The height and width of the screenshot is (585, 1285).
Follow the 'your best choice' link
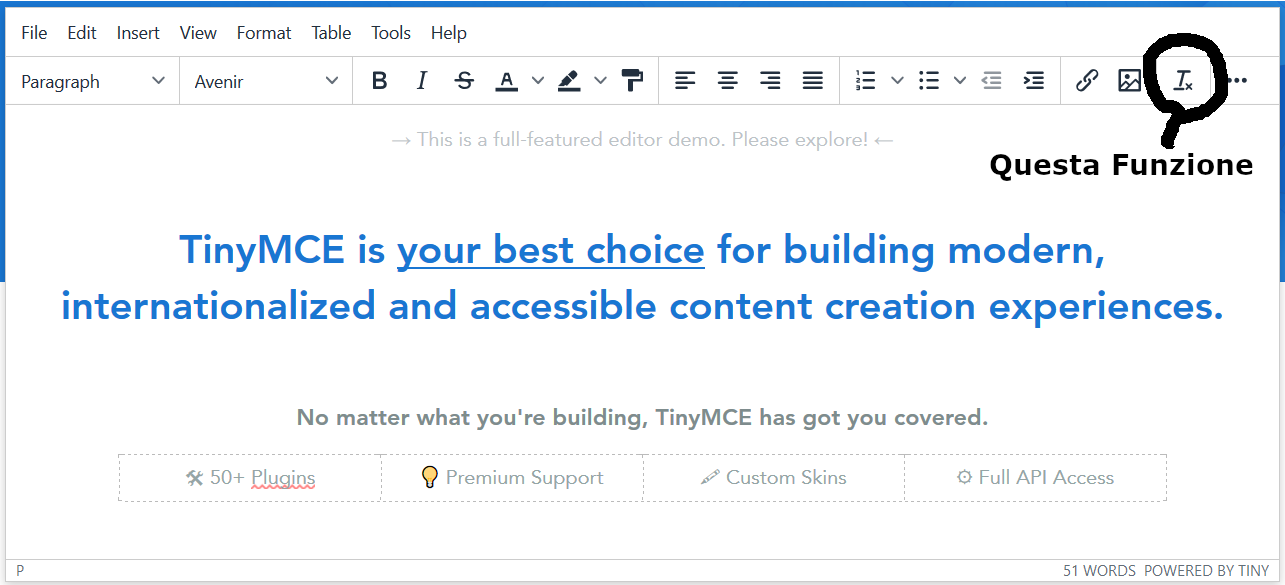[551, 250]
